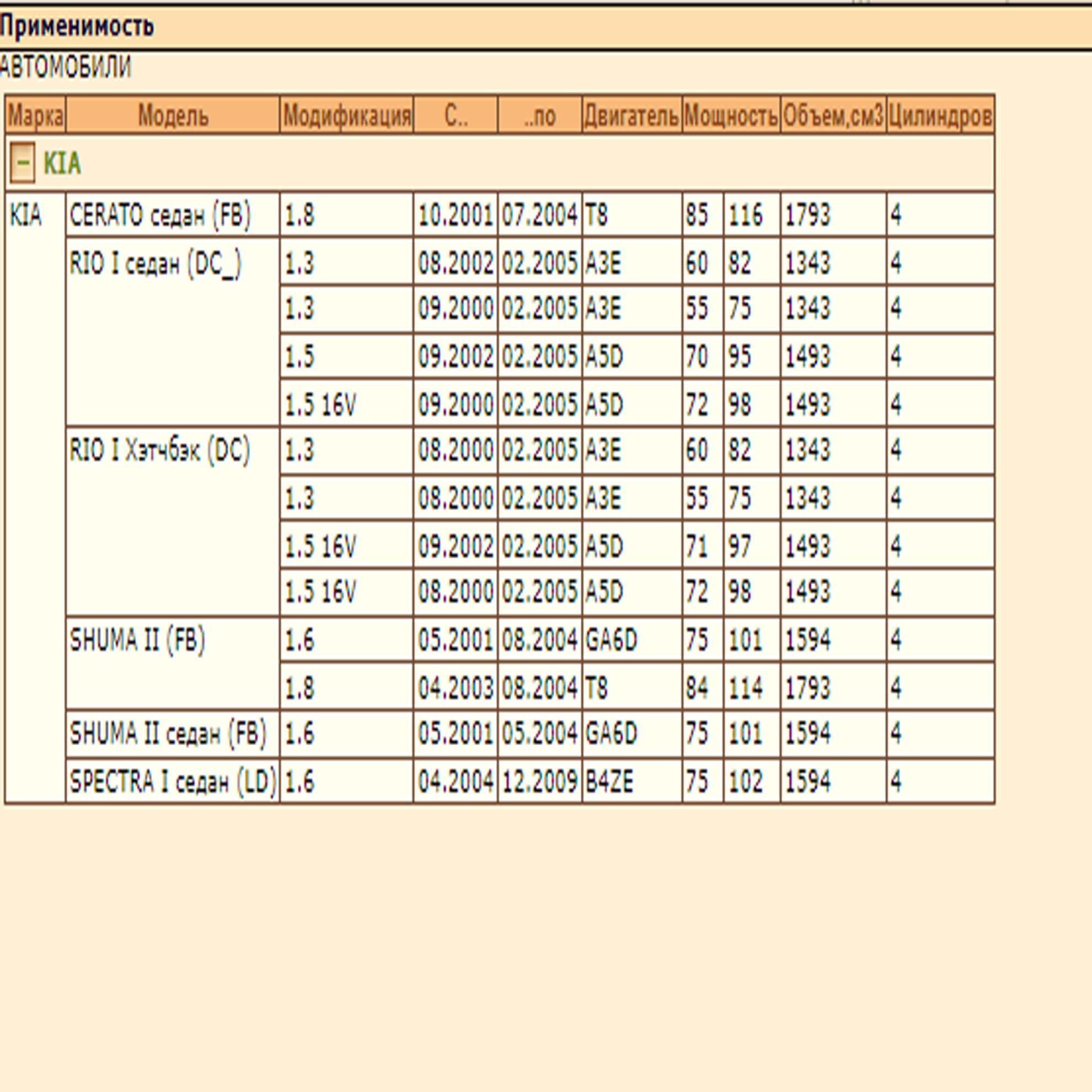Click the 05.2004 end date cell
The image size is (1092, 1092).
pyautogui.click(x=540, y=734)
